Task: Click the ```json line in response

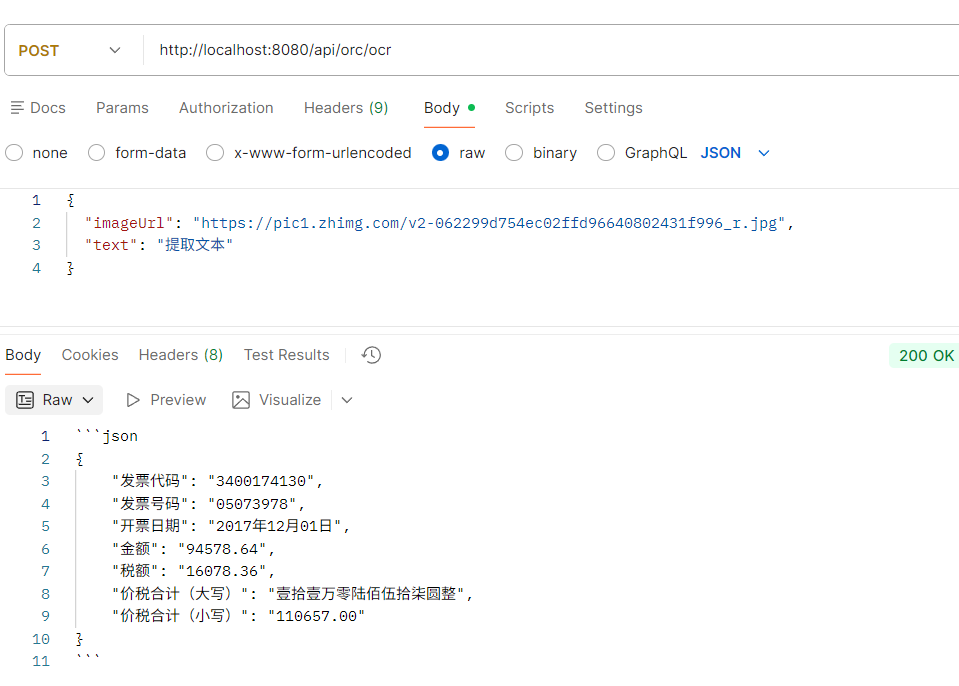Action: [107, 437]
